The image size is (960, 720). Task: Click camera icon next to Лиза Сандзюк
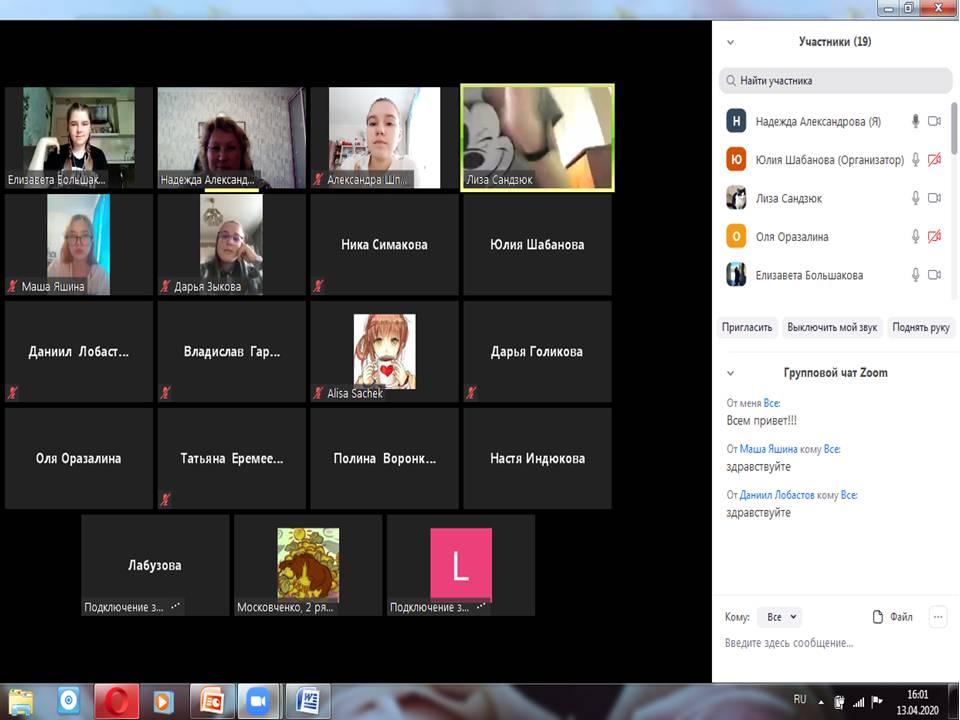[x=934, y=198]
